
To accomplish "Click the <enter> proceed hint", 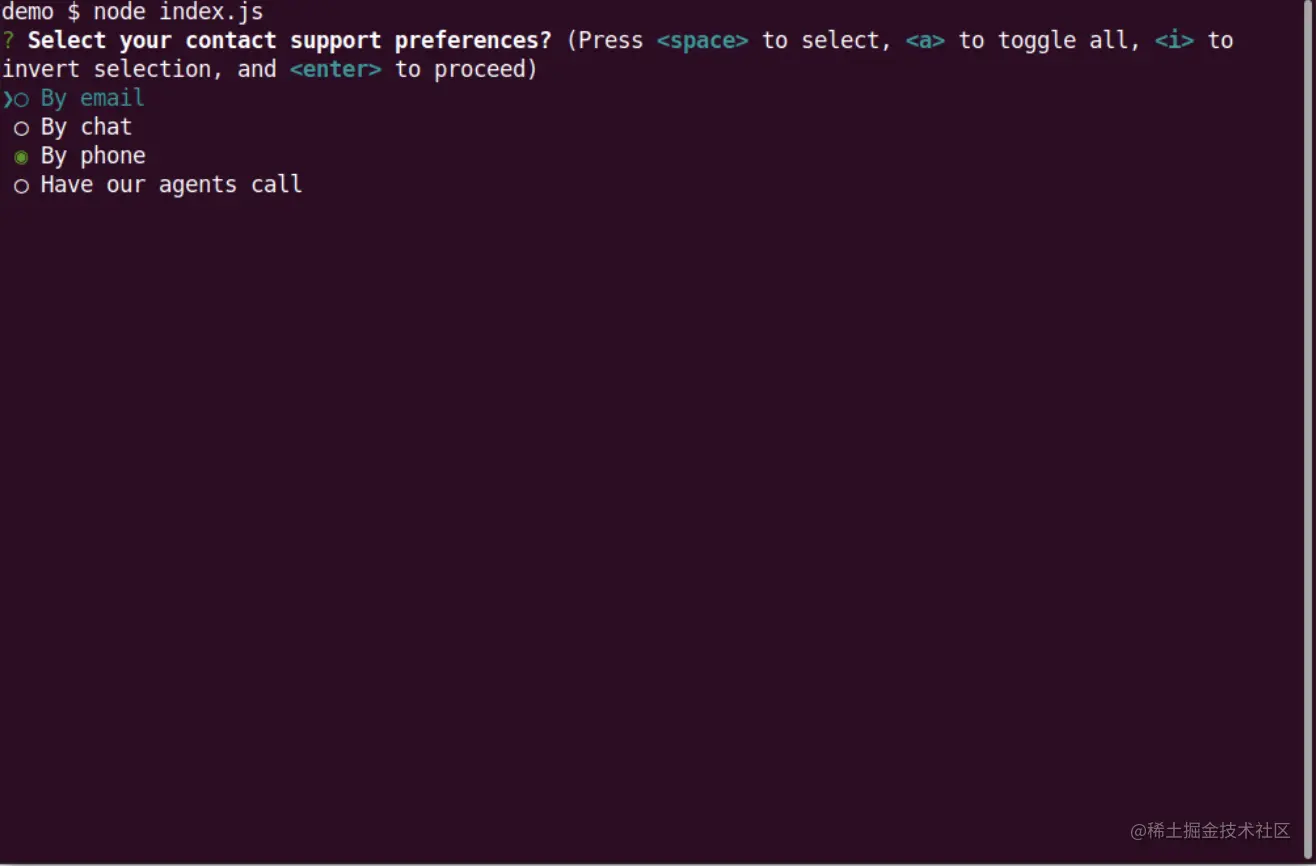I will point(335,70).
